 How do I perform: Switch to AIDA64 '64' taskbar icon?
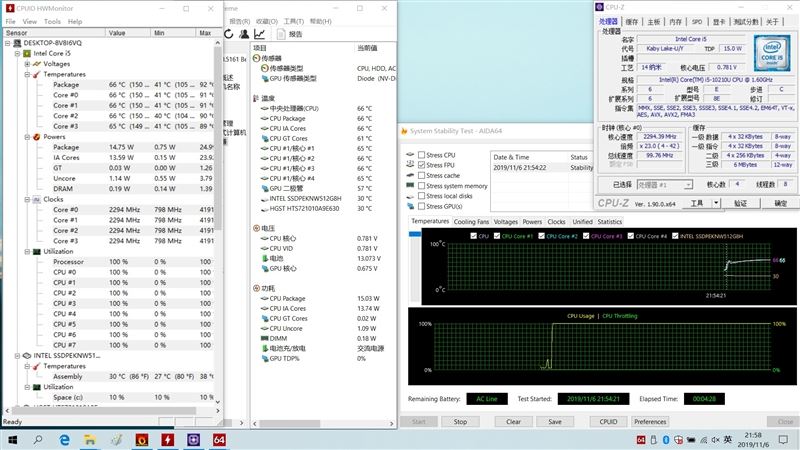pos(219,440)
